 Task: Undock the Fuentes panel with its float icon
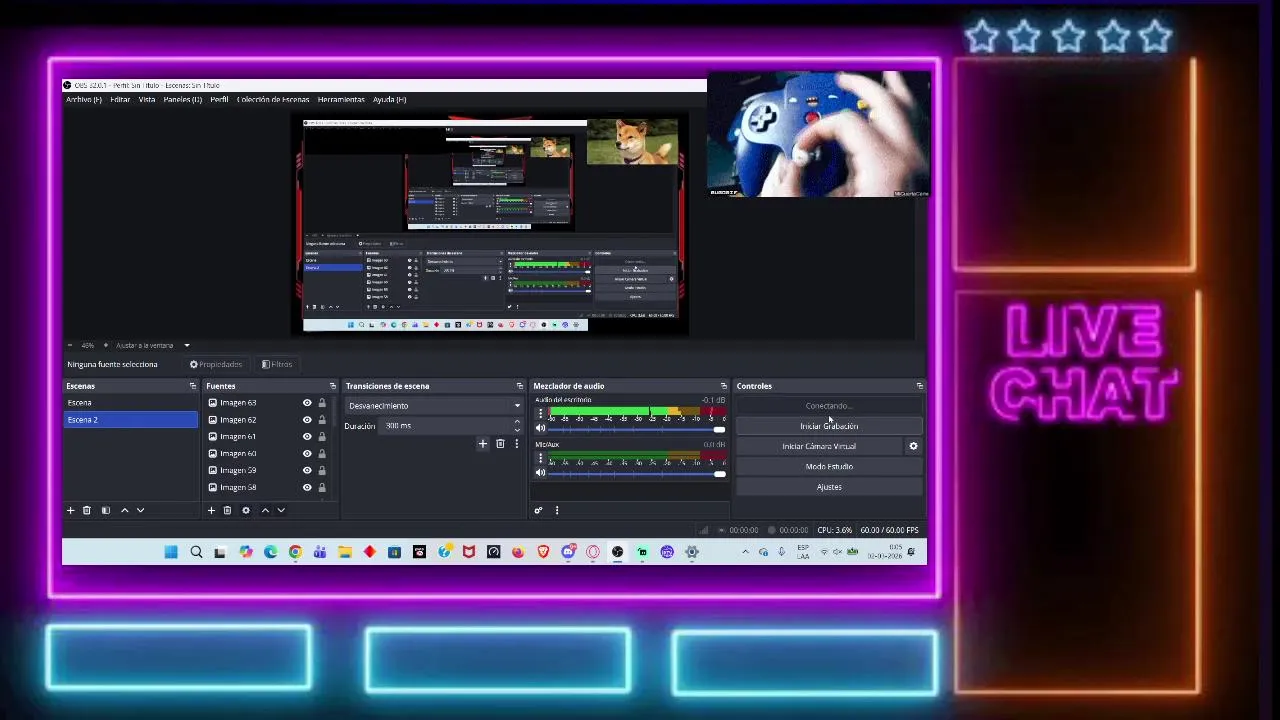(x=333, y=386)
